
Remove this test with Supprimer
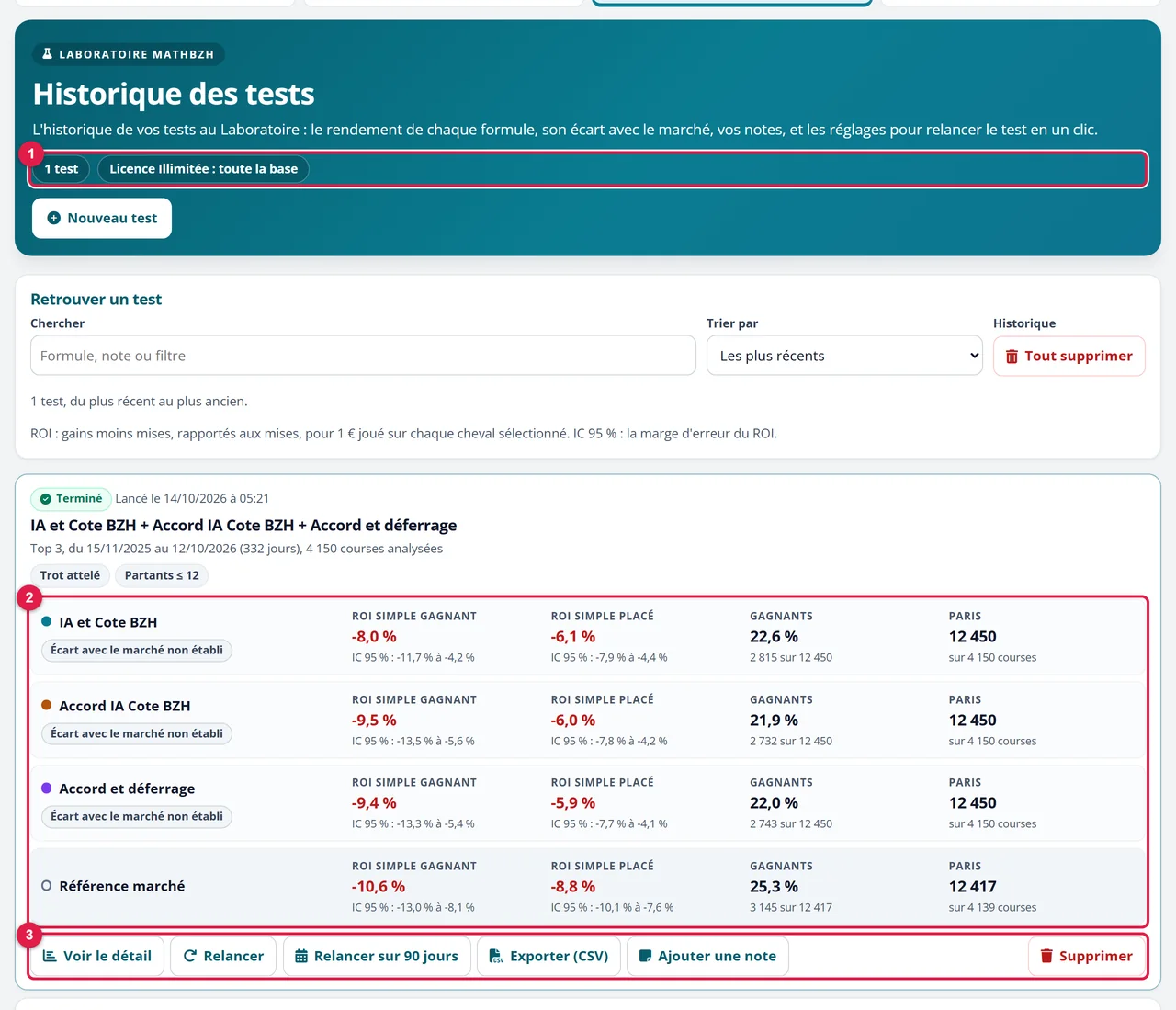point(1086,957)
